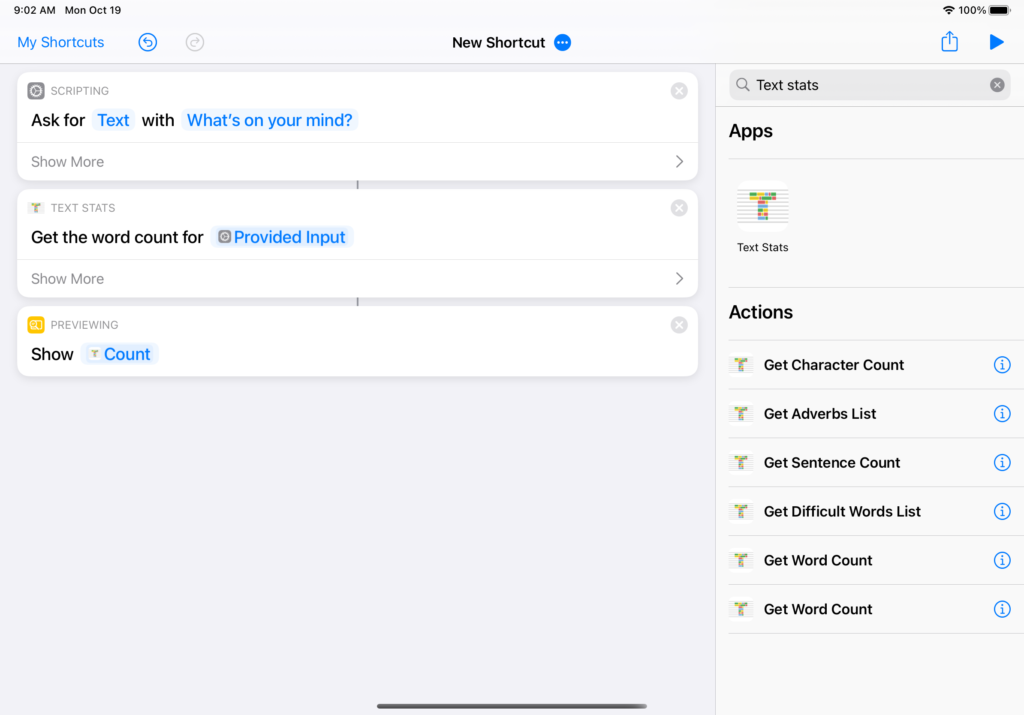Run the shortcut with the play button
The image size is (1024, 715).
click(996, 42)
